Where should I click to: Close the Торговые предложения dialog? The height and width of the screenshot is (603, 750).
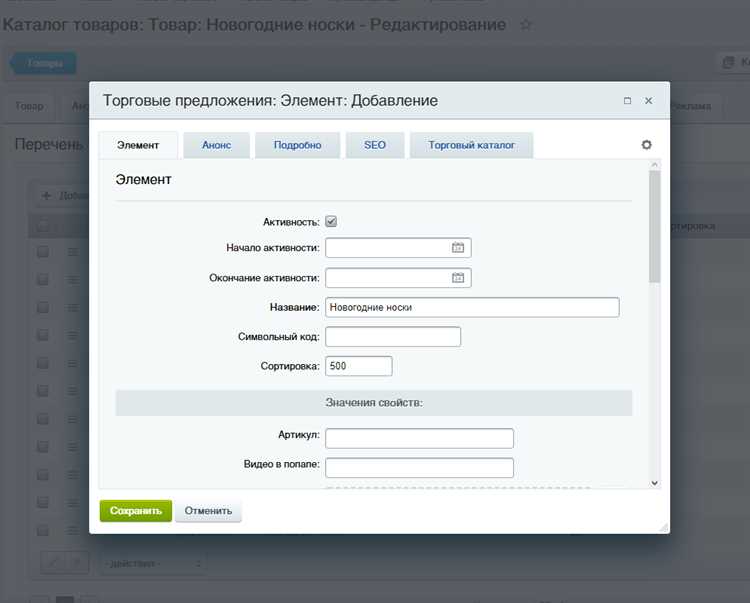coord(648,100)
